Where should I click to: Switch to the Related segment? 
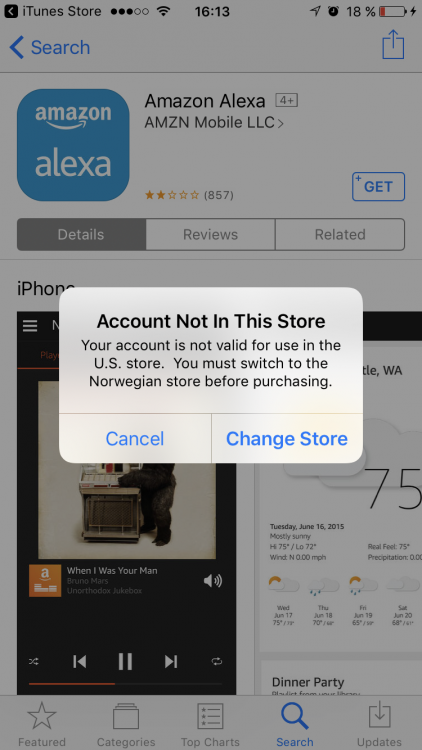click(340, 234)
